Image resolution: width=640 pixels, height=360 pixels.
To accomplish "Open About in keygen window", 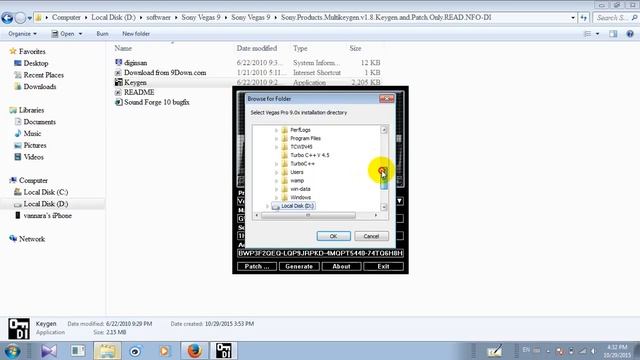I will (x=341, y=266).
